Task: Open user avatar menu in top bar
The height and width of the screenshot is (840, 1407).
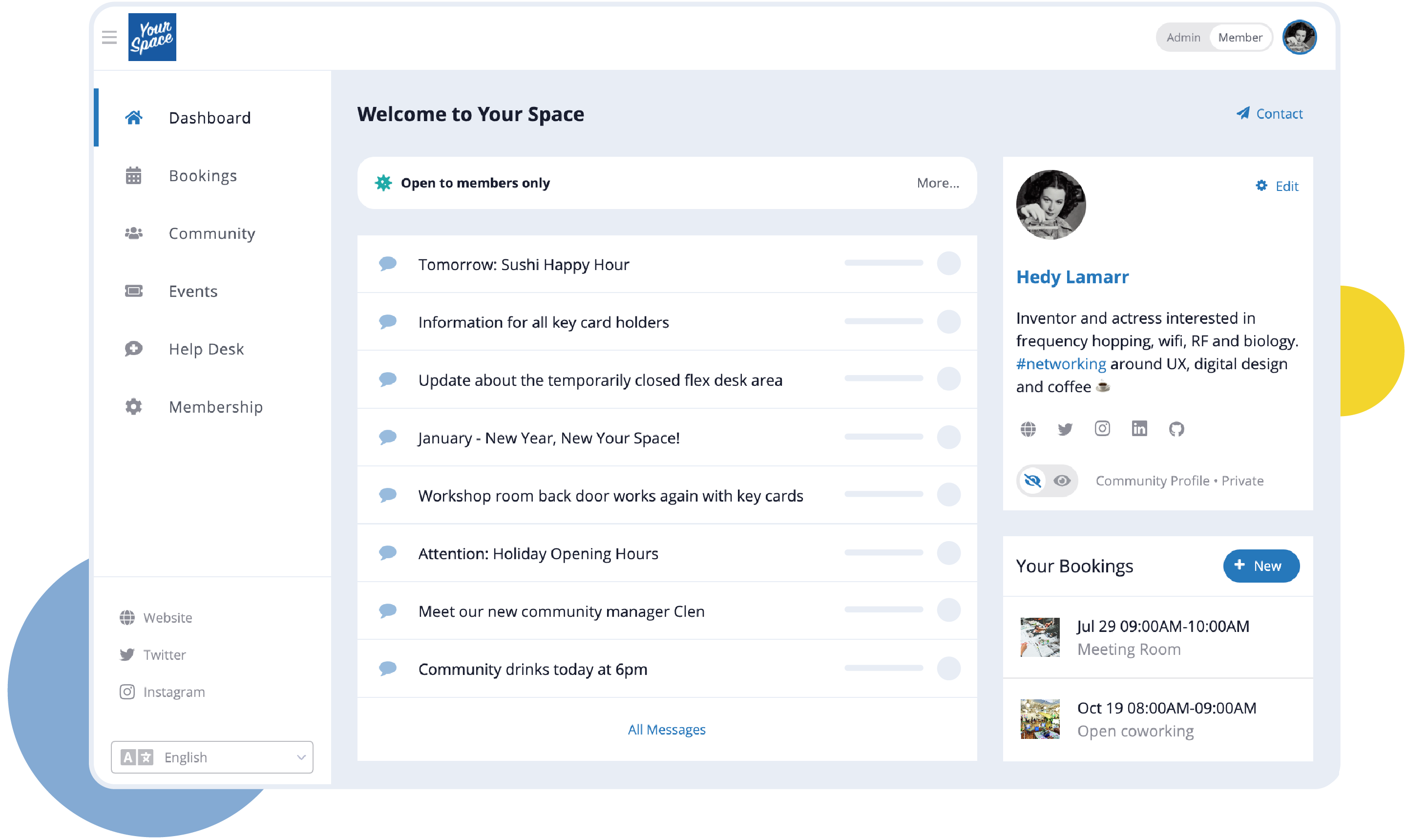Action: (1299, 37)
